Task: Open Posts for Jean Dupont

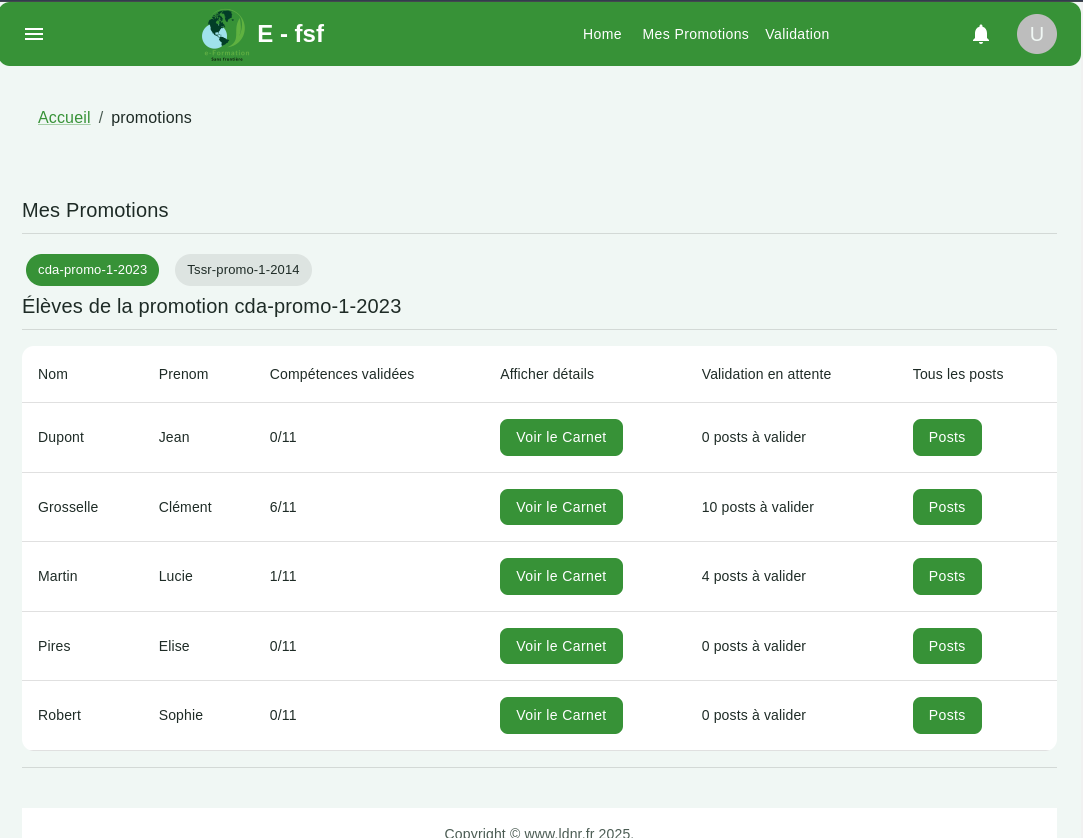Action: coord(946,437)
